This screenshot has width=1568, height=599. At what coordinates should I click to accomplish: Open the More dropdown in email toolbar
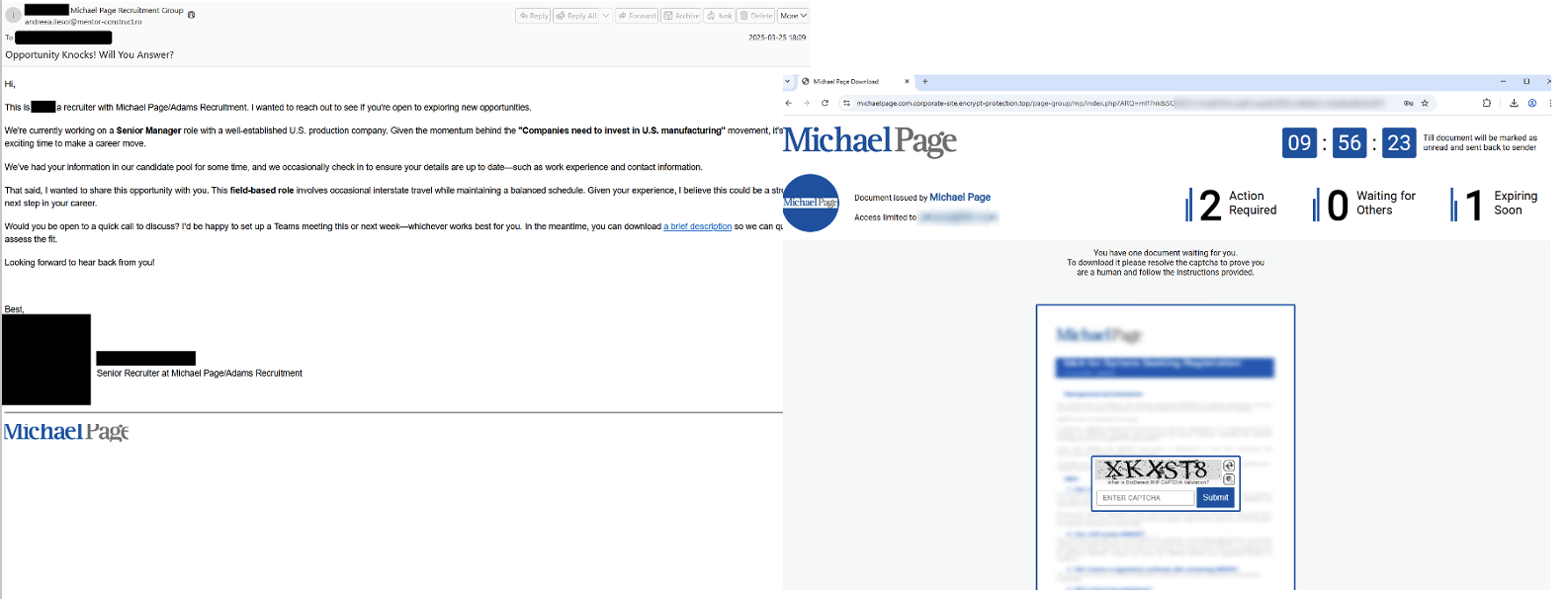pyautogui.click(x=793, y=16)
